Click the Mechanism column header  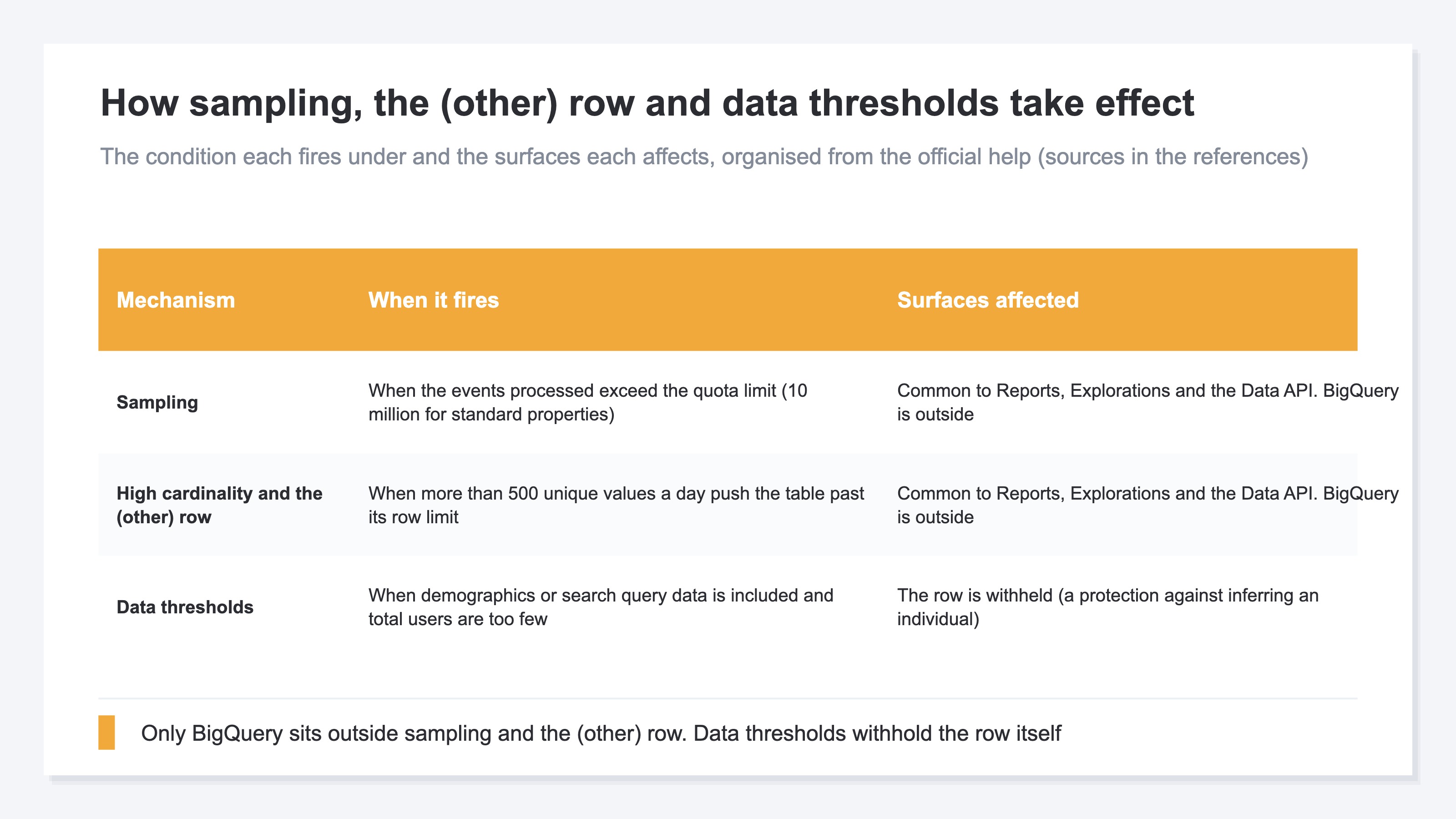(x=176, y=300)
